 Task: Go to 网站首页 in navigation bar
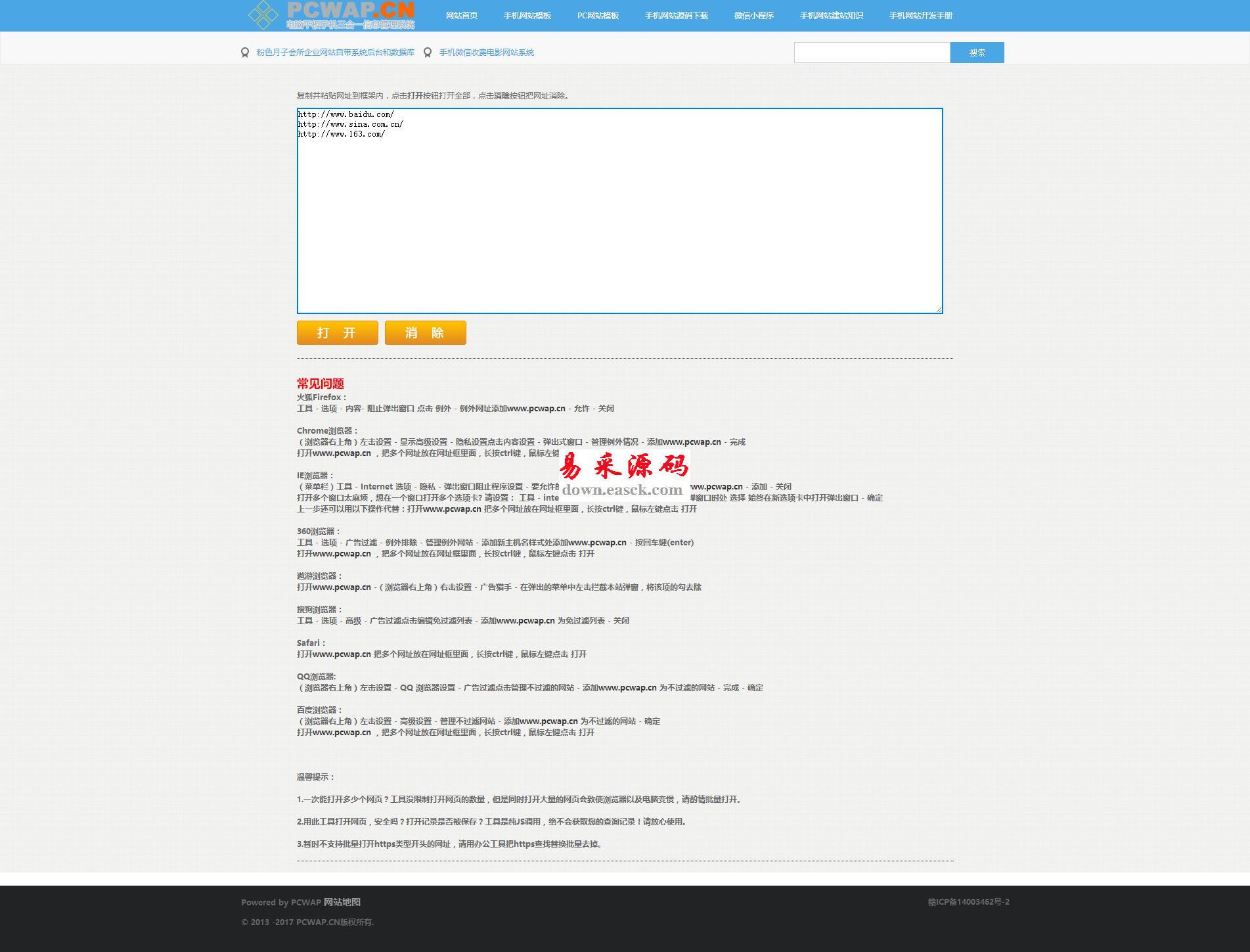462,16
